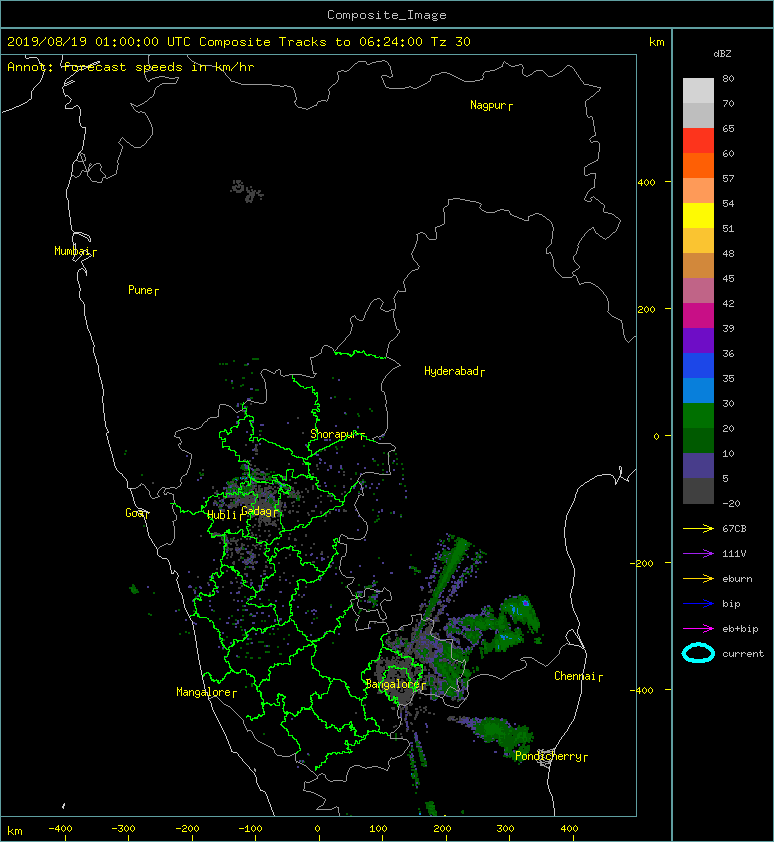
Task: Click 'Annot: forecast speeds in km/hr' text
Action: pos(131,67)
